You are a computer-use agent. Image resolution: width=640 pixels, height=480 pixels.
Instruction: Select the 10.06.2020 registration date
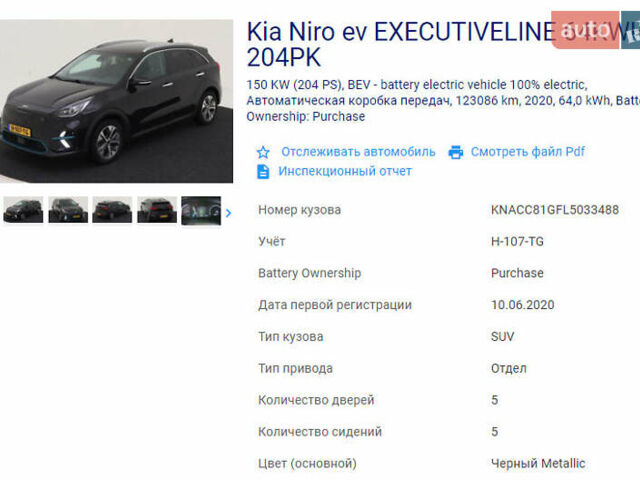pyautogui.click(x=522, y=305)
